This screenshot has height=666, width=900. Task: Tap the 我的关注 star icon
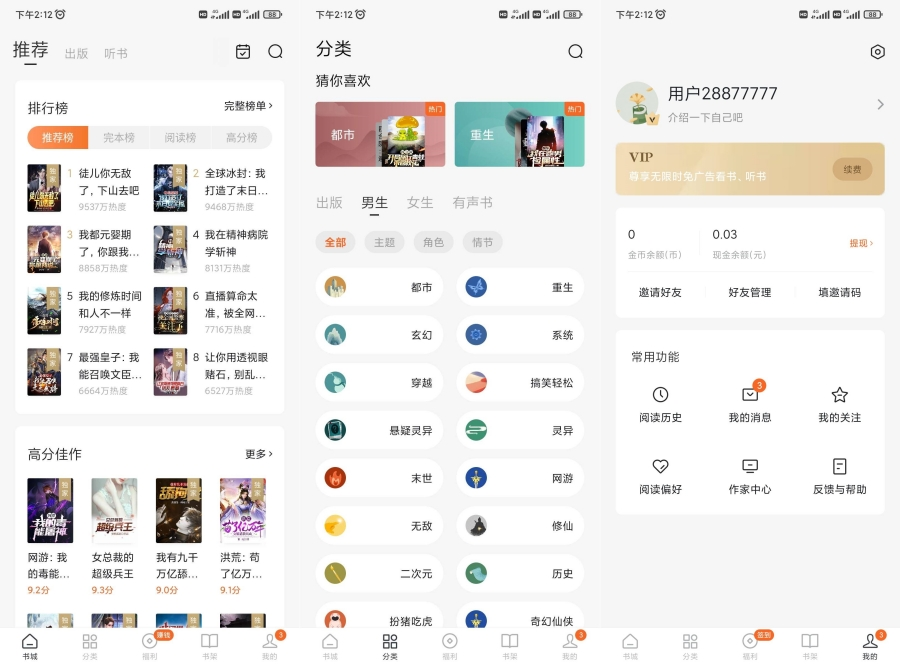pyautogui.click(x=839, y=395)
